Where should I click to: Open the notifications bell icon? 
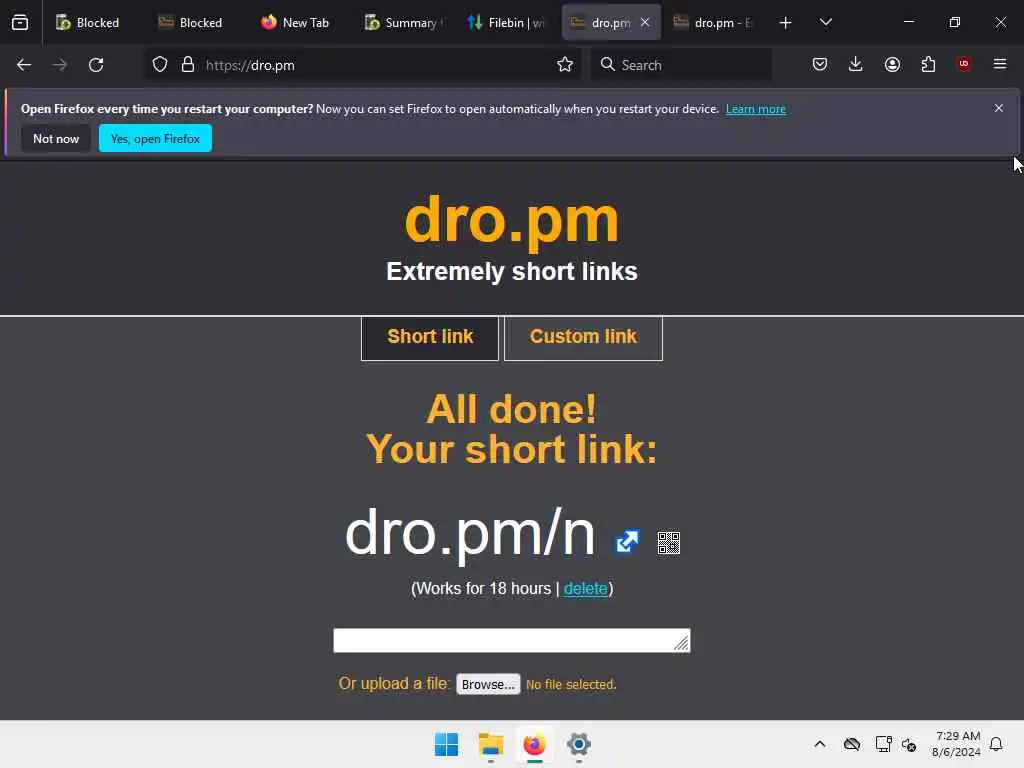(x=996, y=744)
